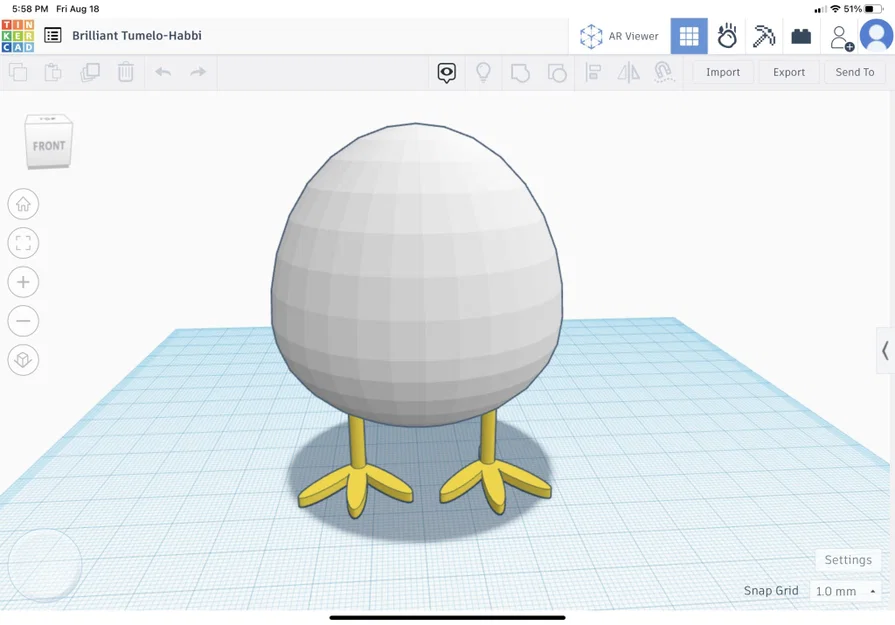Open workplane Settings
This screenshot has width=895, height=625.
coord(848,560)
